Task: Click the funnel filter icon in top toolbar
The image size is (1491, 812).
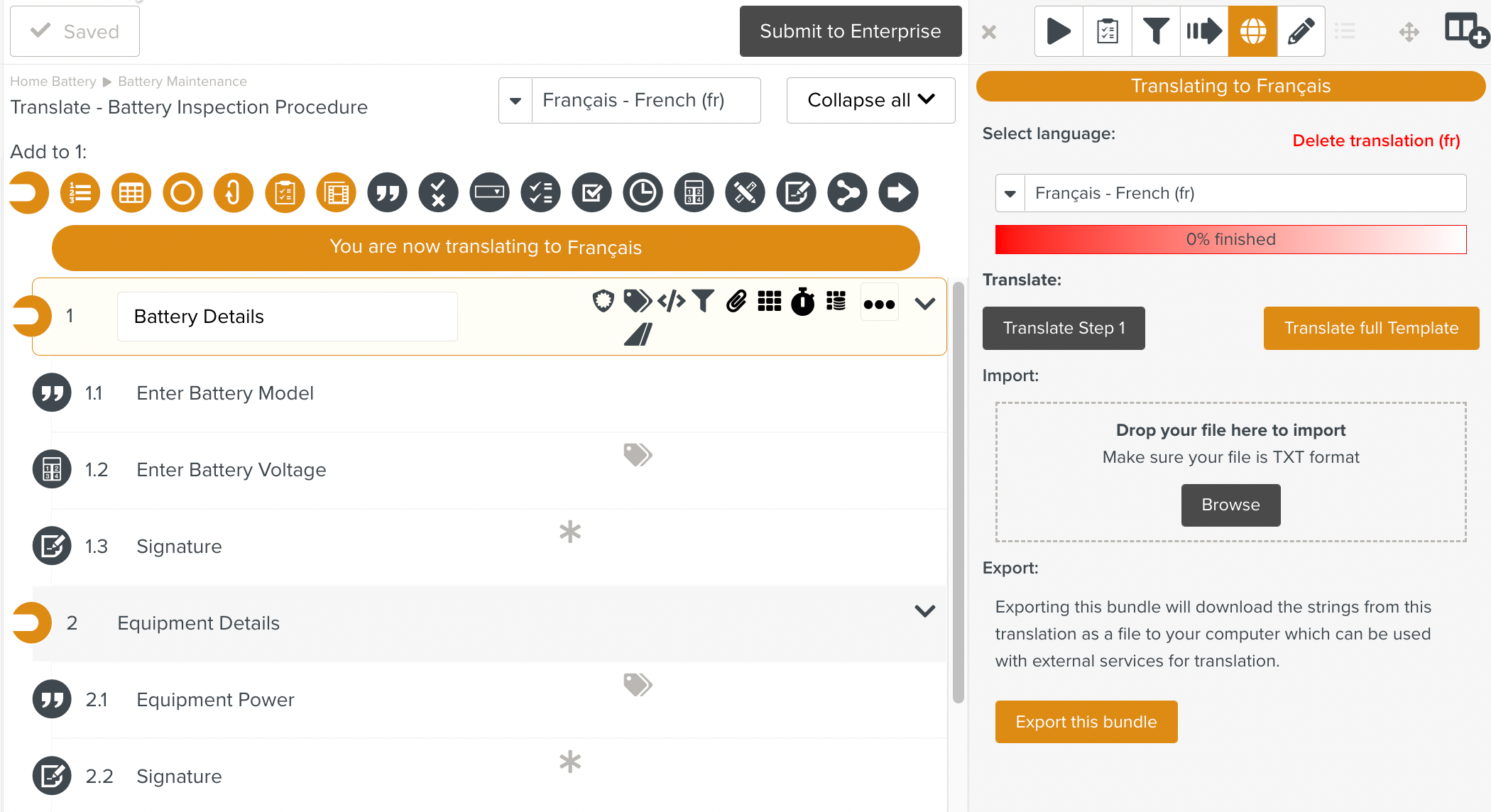Action: pos(1156,31)
